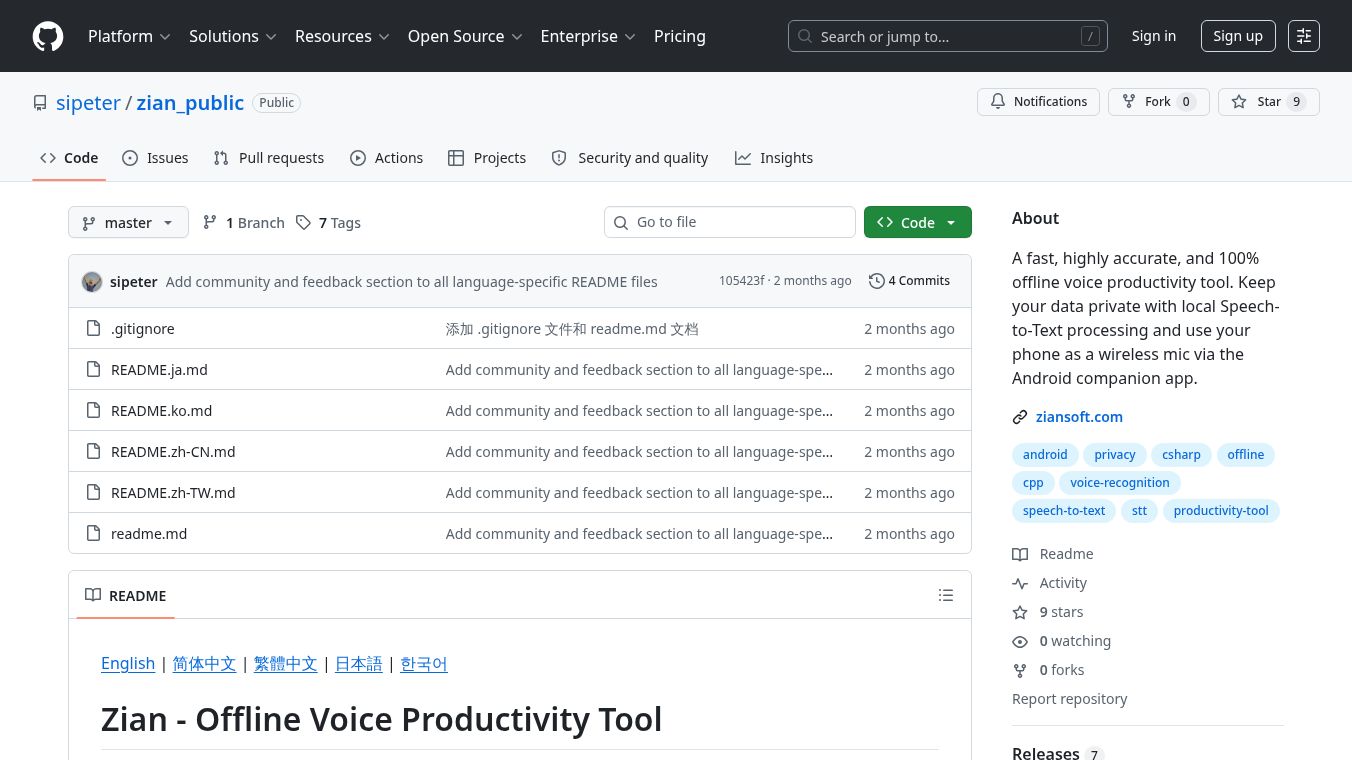Open the master branch selector dropdown

128,222
